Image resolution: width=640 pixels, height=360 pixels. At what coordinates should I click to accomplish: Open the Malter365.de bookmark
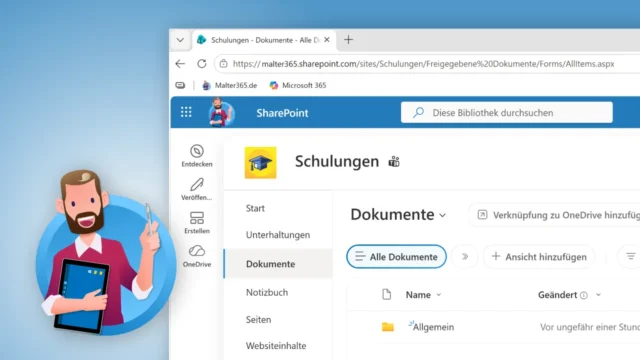230,85
